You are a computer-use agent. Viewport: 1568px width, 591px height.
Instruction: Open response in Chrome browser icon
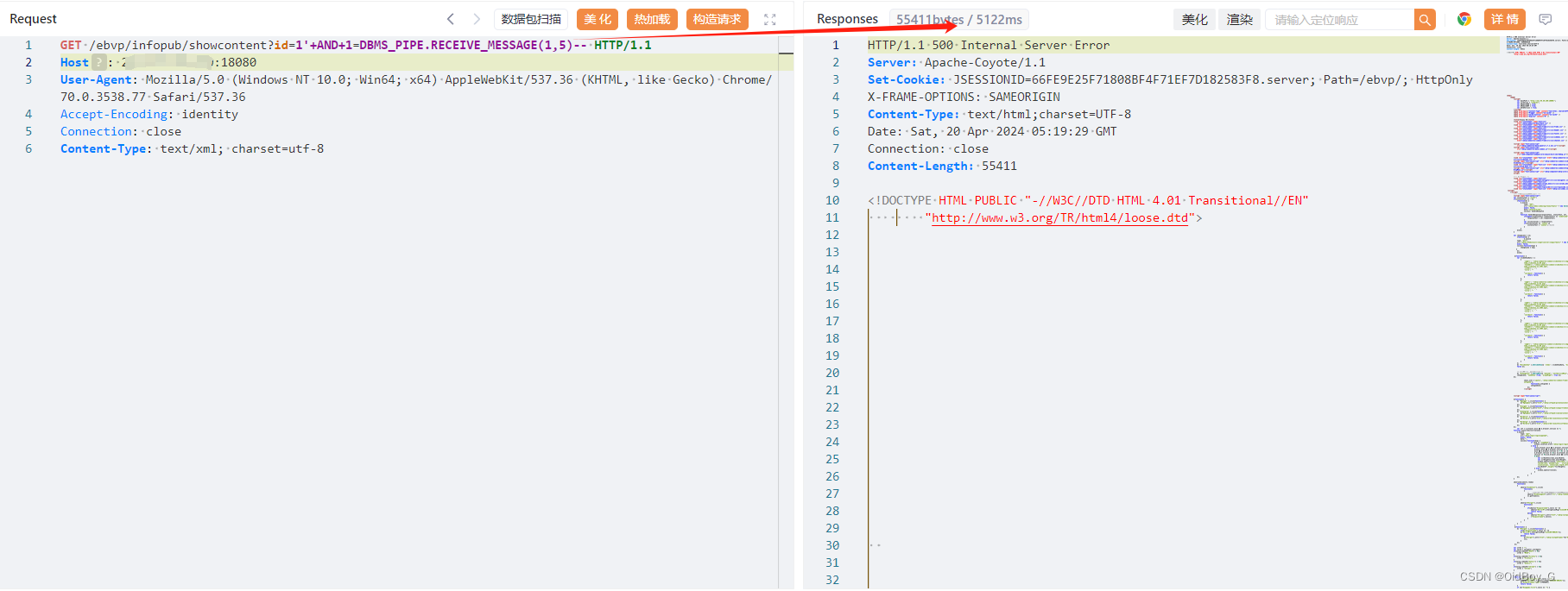[x=1464, y=19]
